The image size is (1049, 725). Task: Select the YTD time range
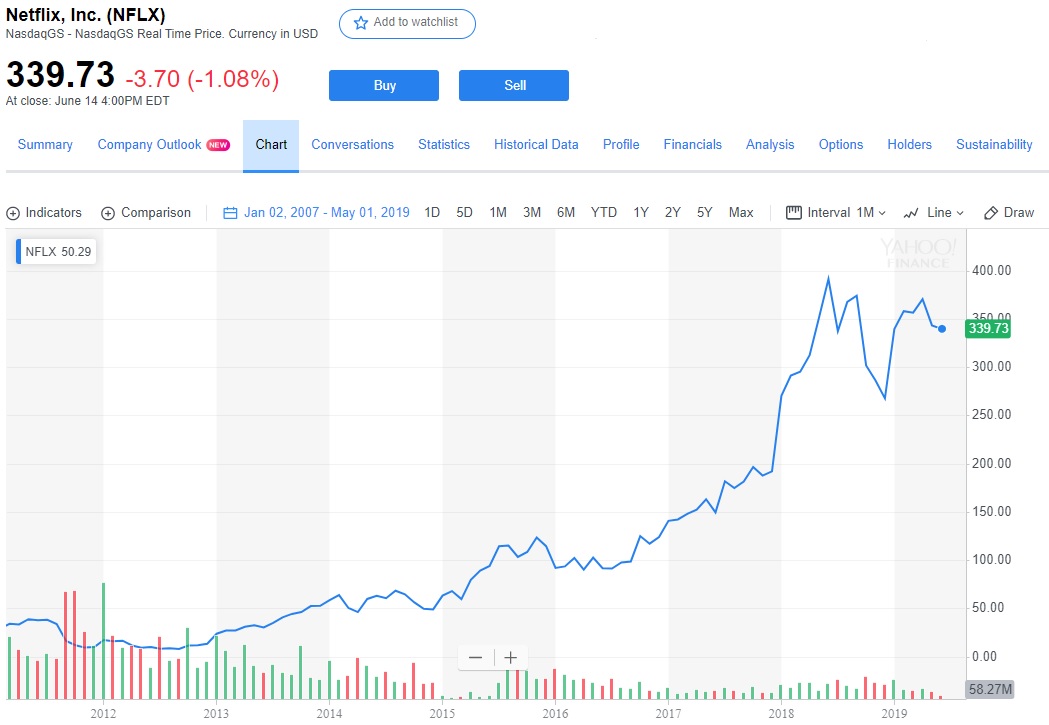pos(603,213)
